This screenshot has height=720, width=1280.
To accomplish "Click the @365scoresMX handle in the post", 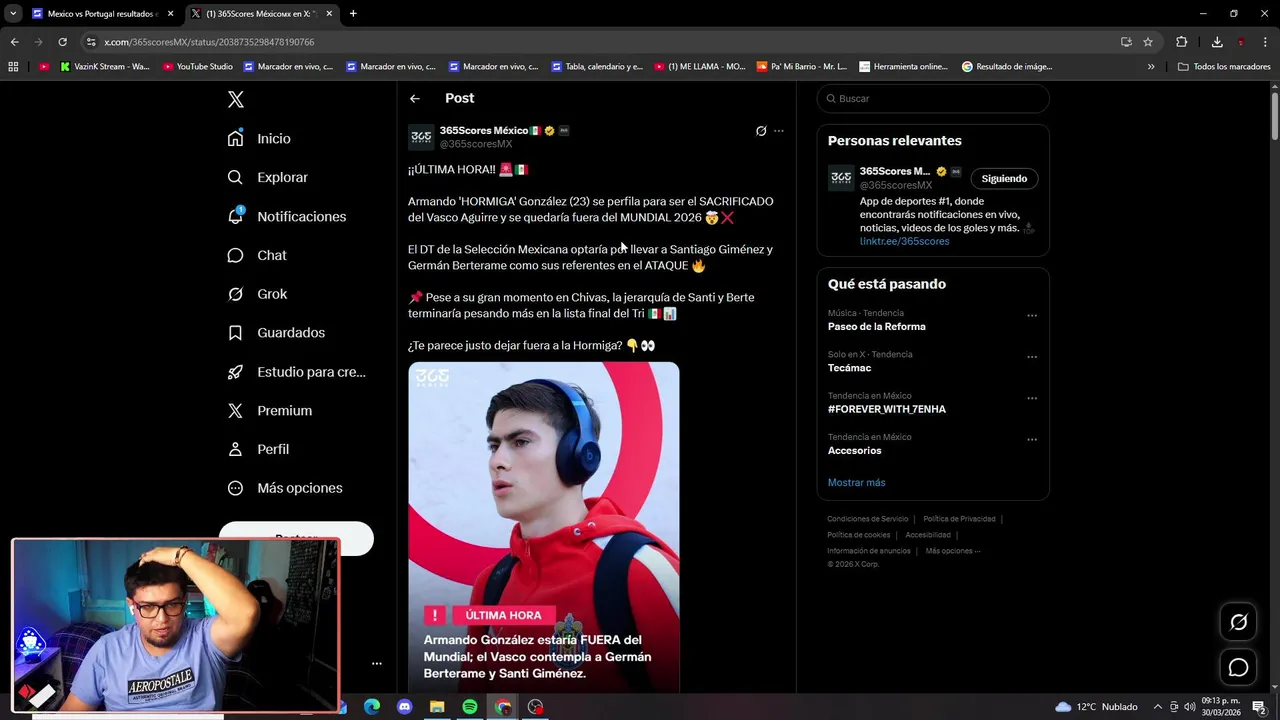I will pyautogui.click(x=476, y=144).
